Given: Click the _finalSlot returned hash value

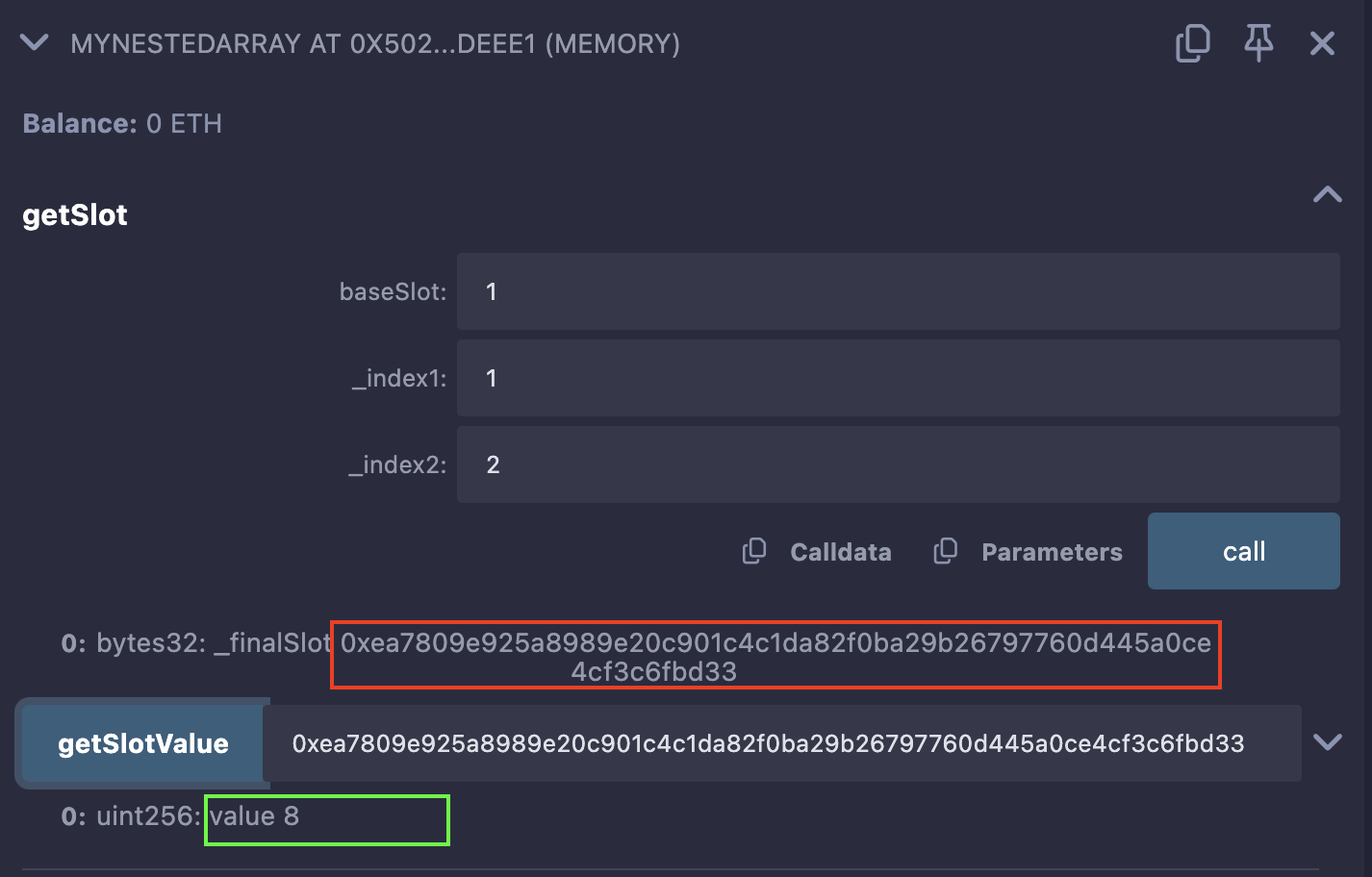Looking at the screenshot, I should pyautogui.click(x=775, y=656).
